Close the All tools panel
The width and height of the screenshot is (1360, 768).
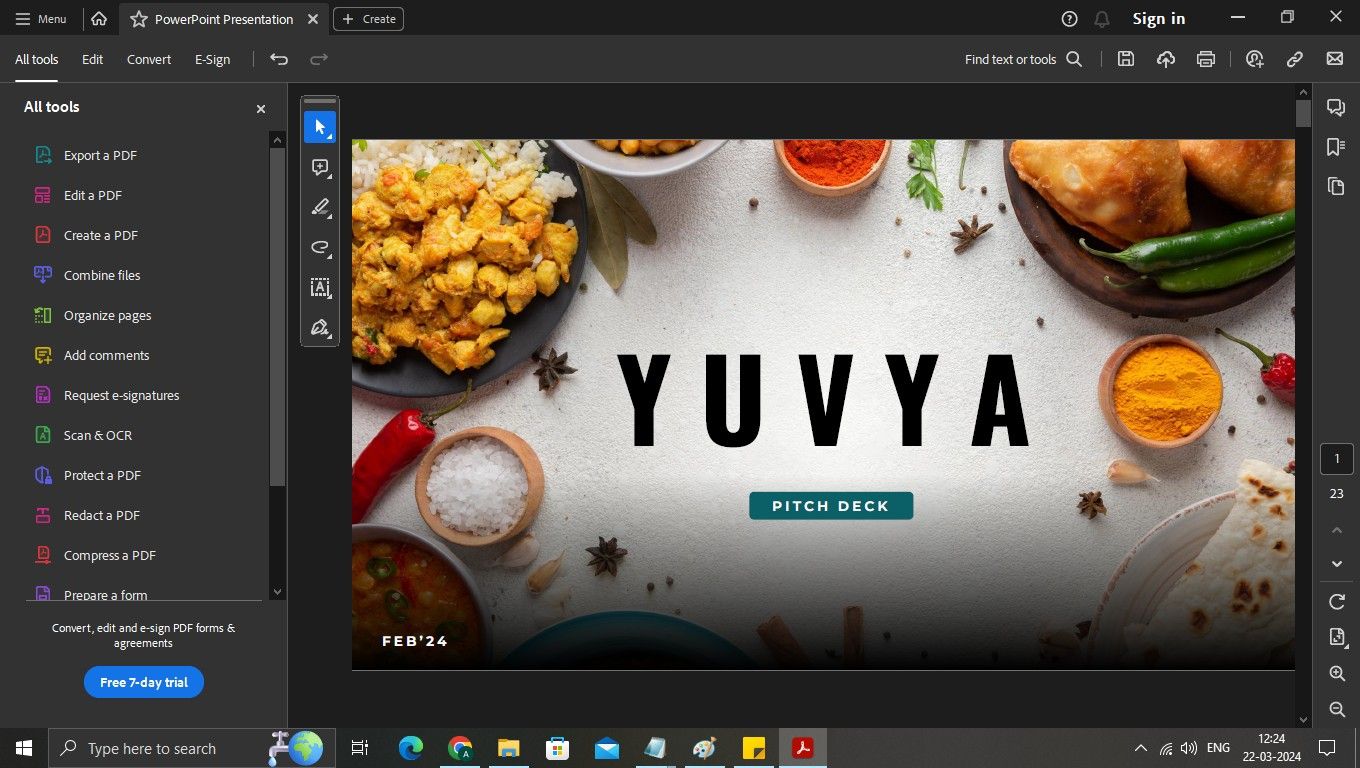(261, 108)
